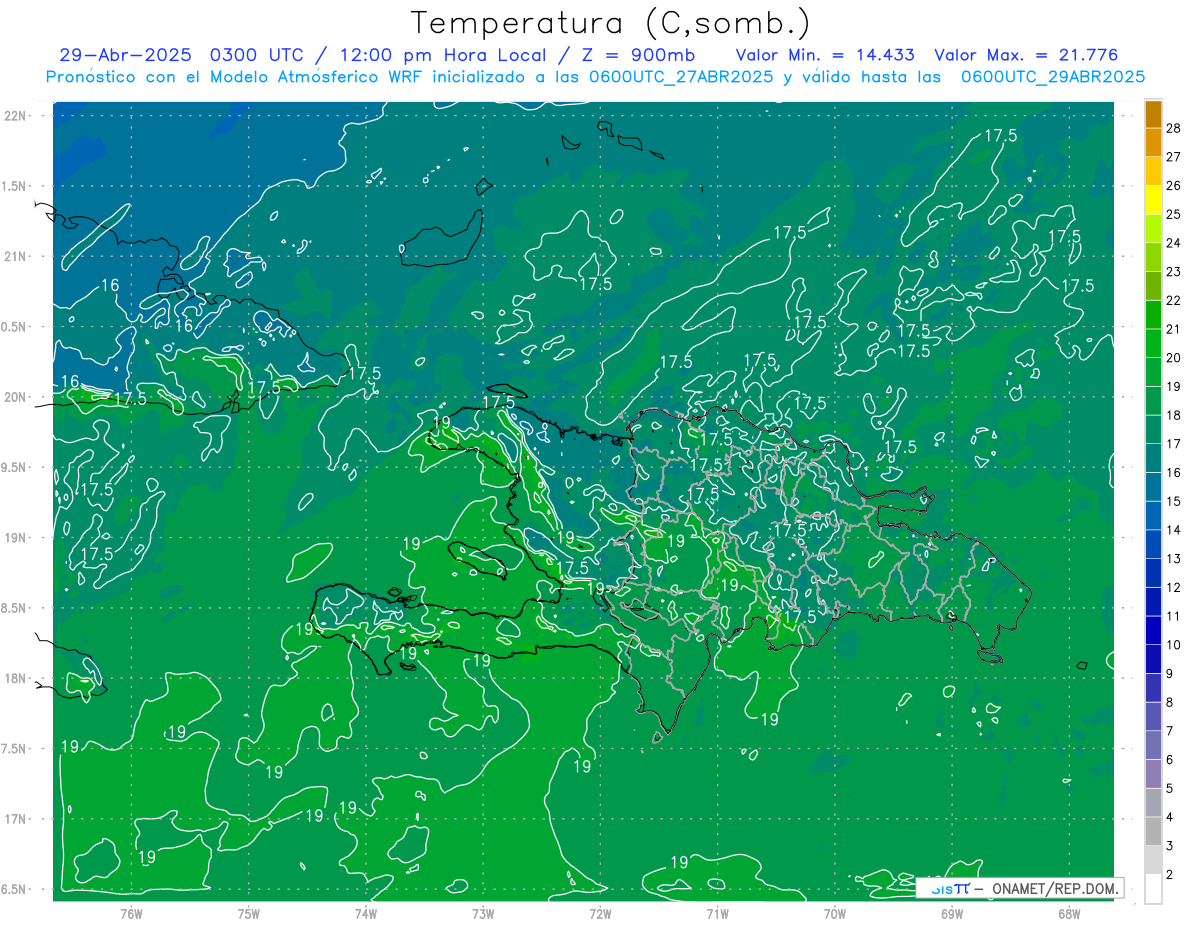Screen dimensions: 1200x927
Task: Click the color bar label '20'
Action: tap(1174, 358)
